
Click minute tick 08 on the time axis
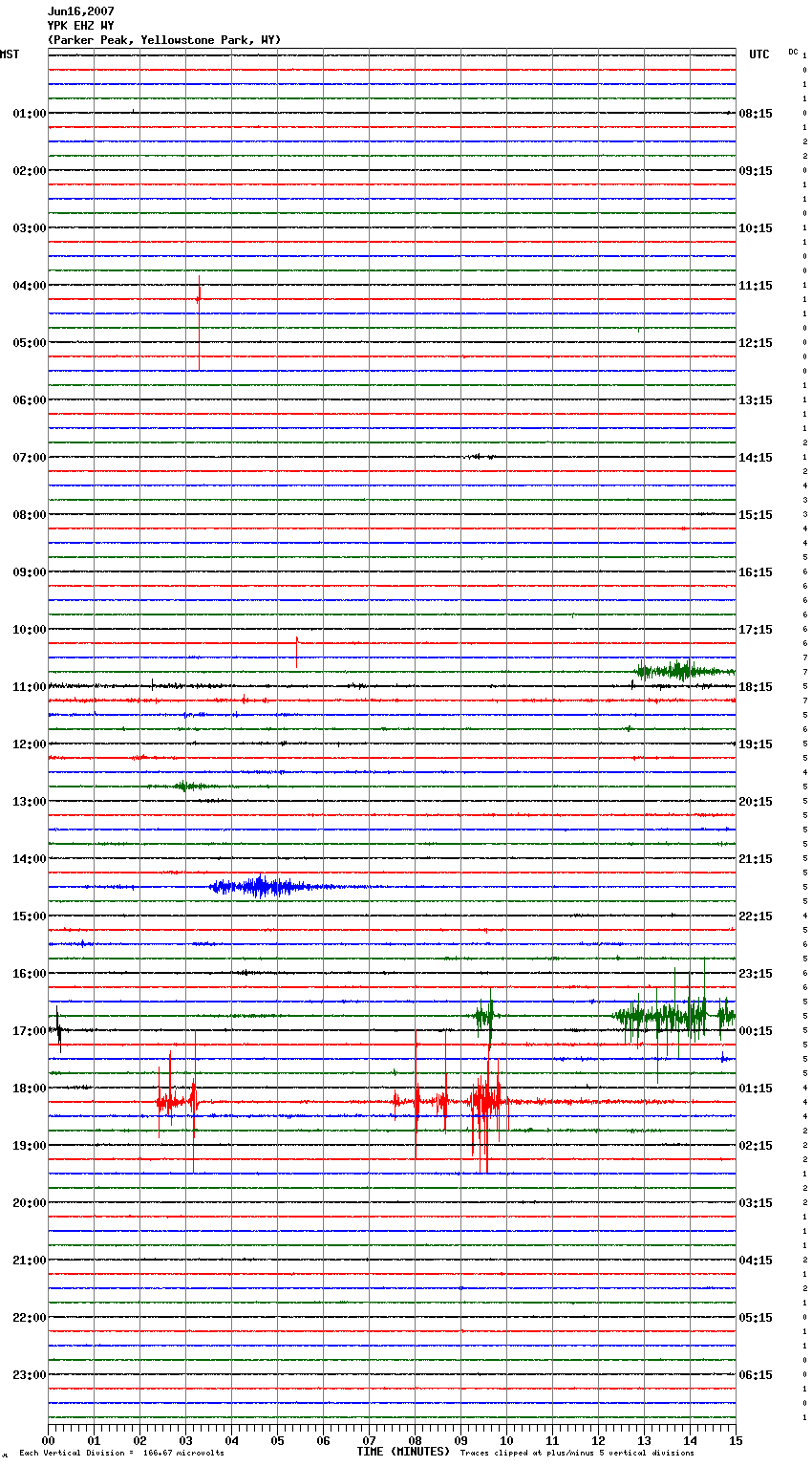pos(415,1440)
